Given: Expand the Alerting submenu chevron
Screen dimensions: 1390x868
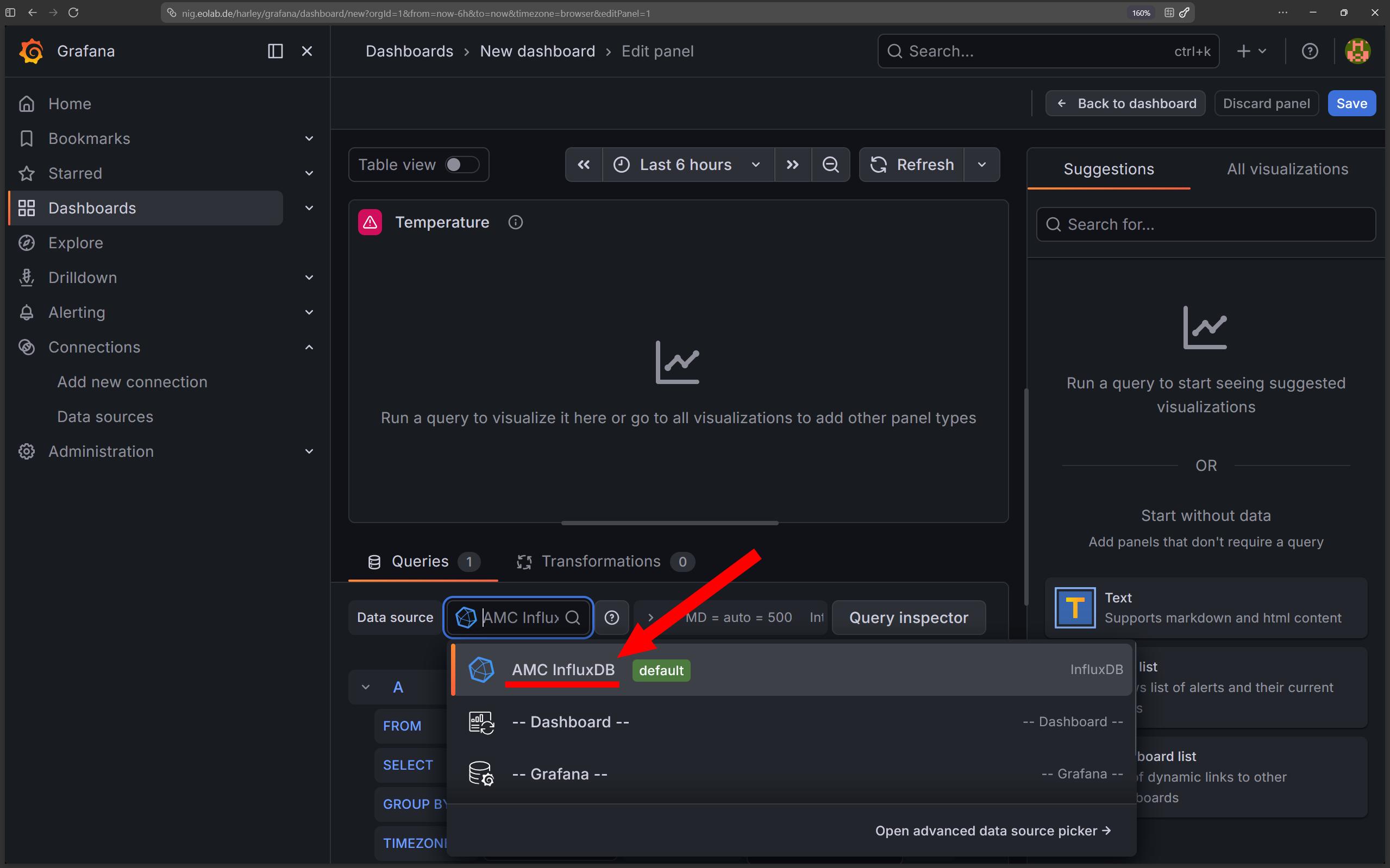Looking at the screenshot, I should tap(309, 312).
